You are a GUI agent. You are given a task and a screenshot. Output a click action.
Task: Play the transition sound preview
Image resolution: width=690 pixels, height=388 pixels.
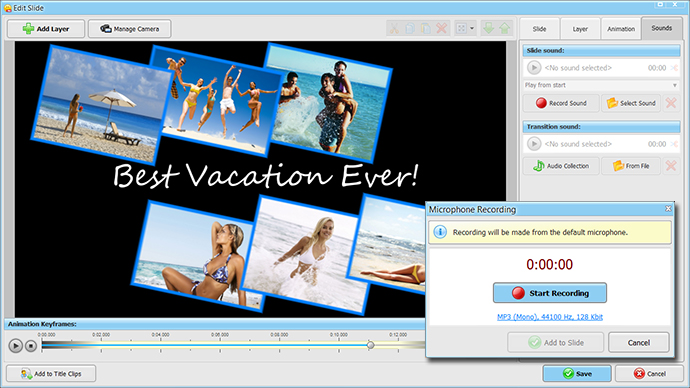pos(534,144)
